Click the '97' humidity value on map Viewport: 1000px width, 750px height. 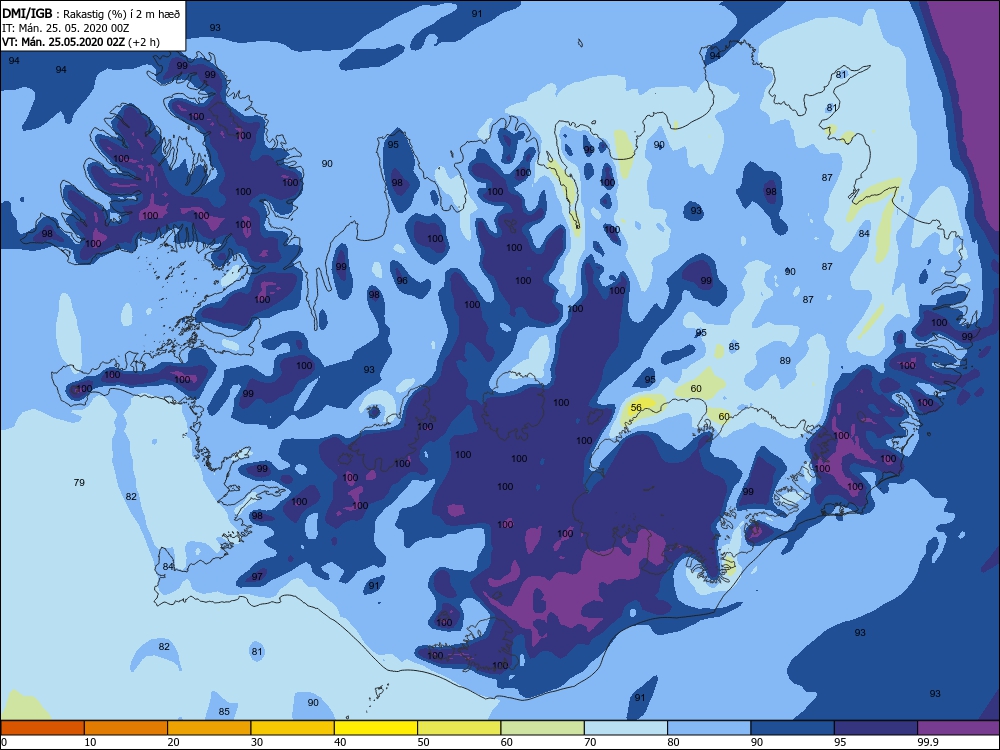257,577
